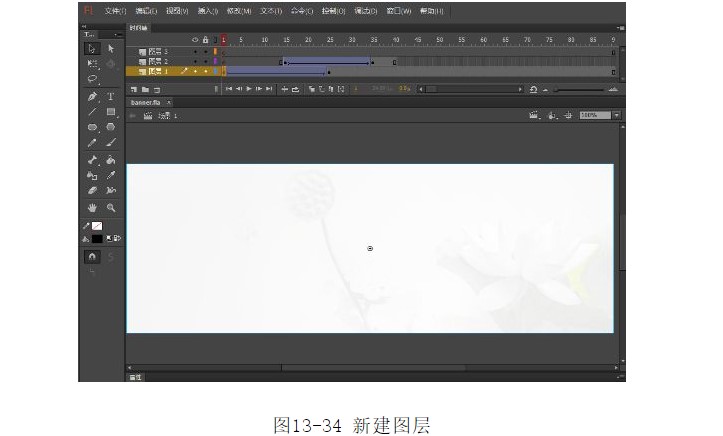The image size is (723, 436).
Task: Select the Text tool
Action: [111, 97]
